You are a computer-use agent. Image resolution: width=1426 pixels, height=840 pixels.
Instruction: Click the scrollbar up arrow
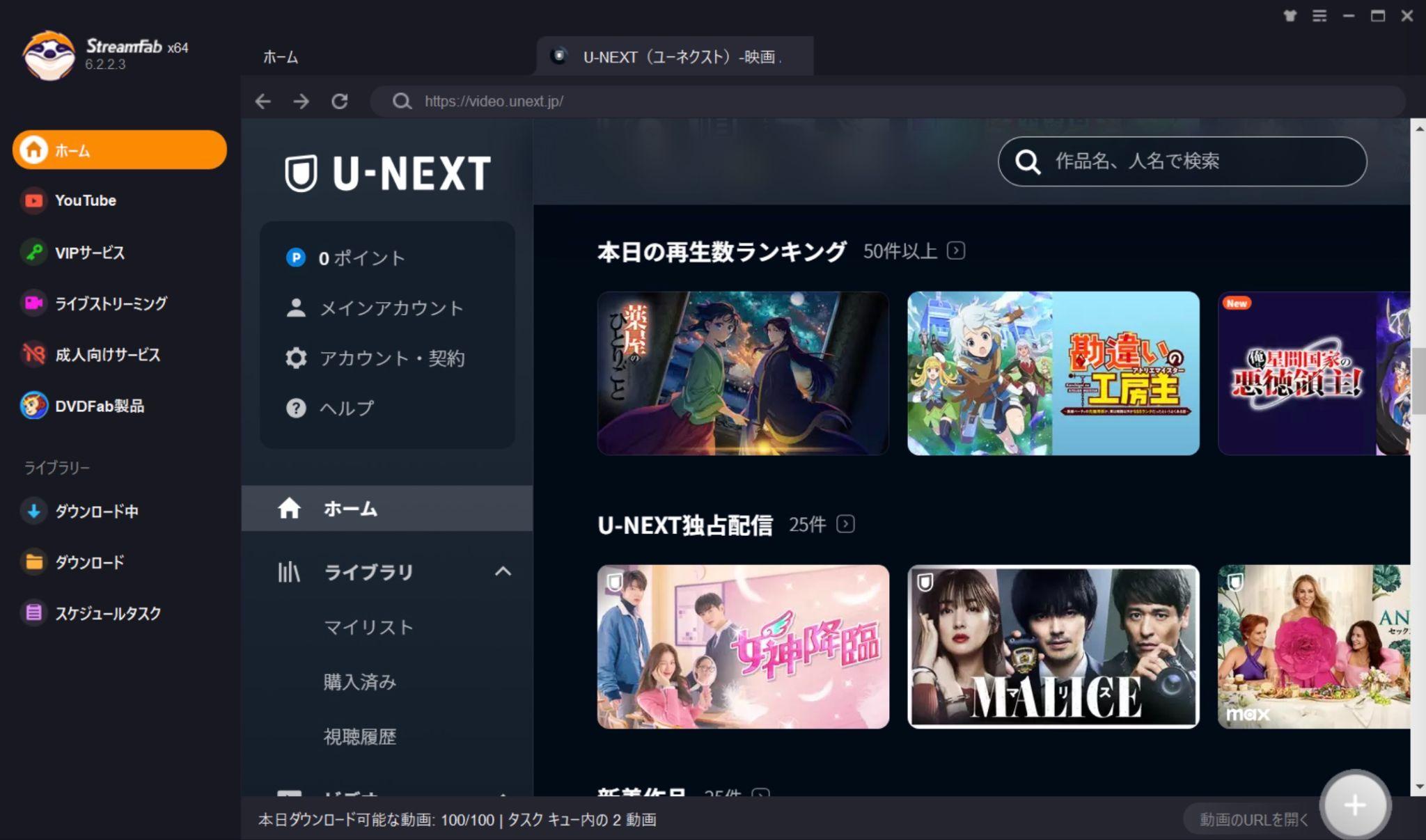point(1418,128)
